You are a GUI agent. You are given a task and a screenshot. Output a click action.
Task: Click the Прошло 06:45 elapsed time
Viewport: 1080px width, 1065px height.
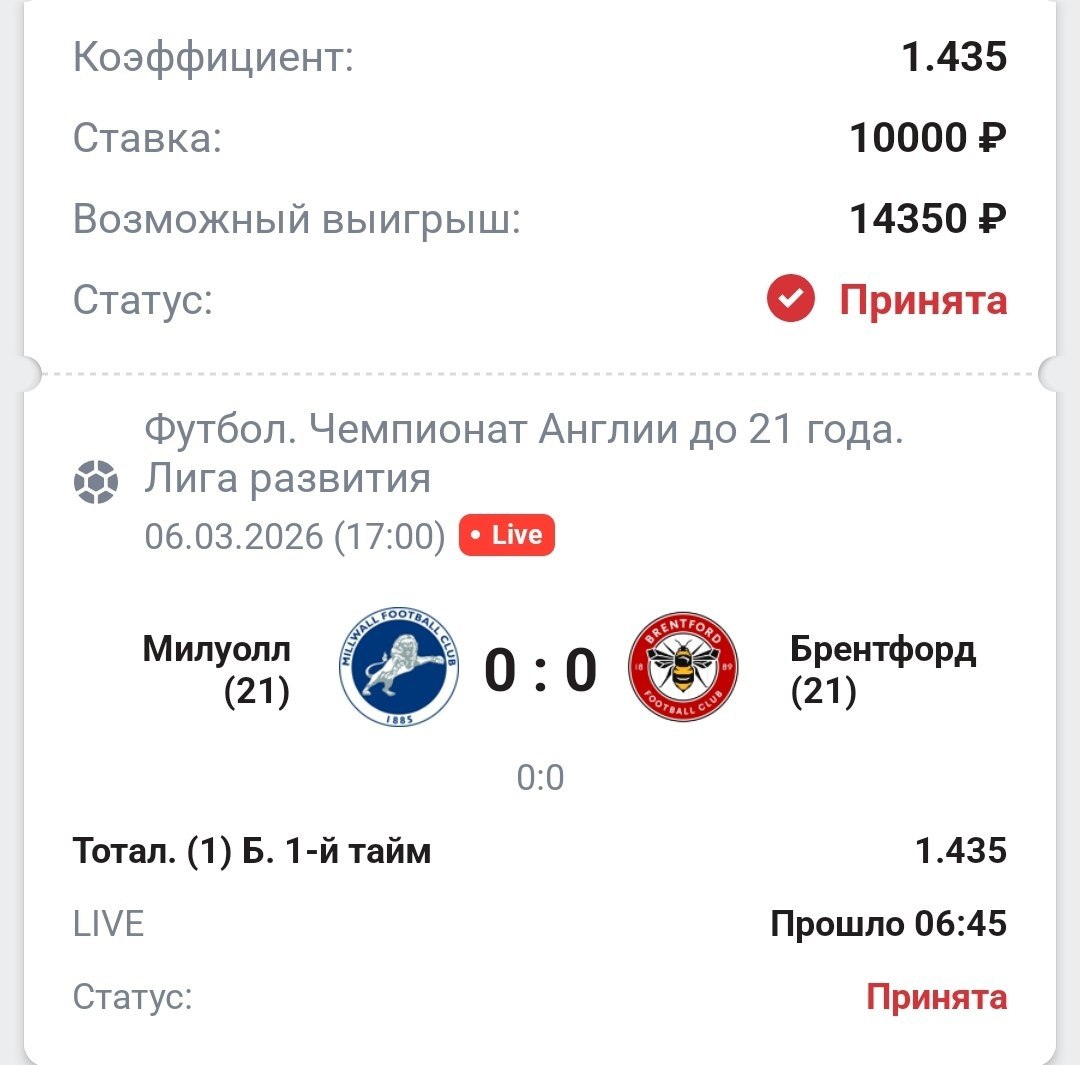888,924
